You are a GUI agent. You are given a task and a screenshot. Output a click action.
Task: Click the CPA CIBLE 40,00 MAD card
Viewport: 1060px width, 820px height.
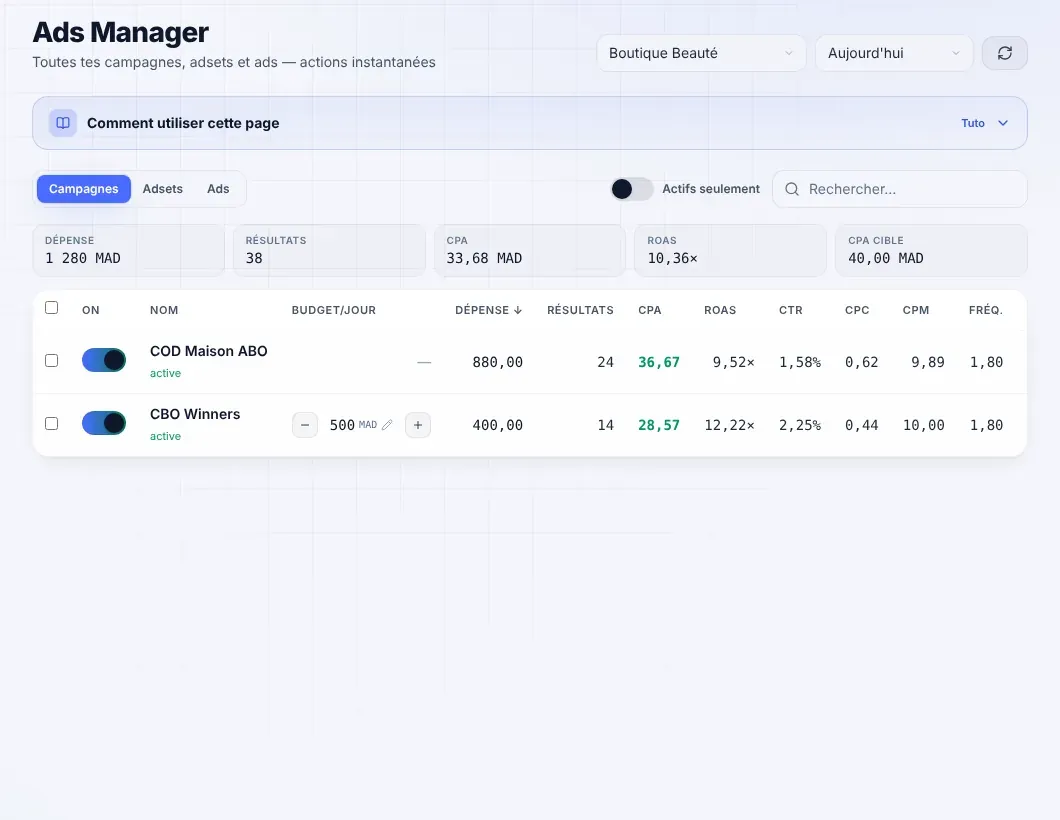[932, 251]
